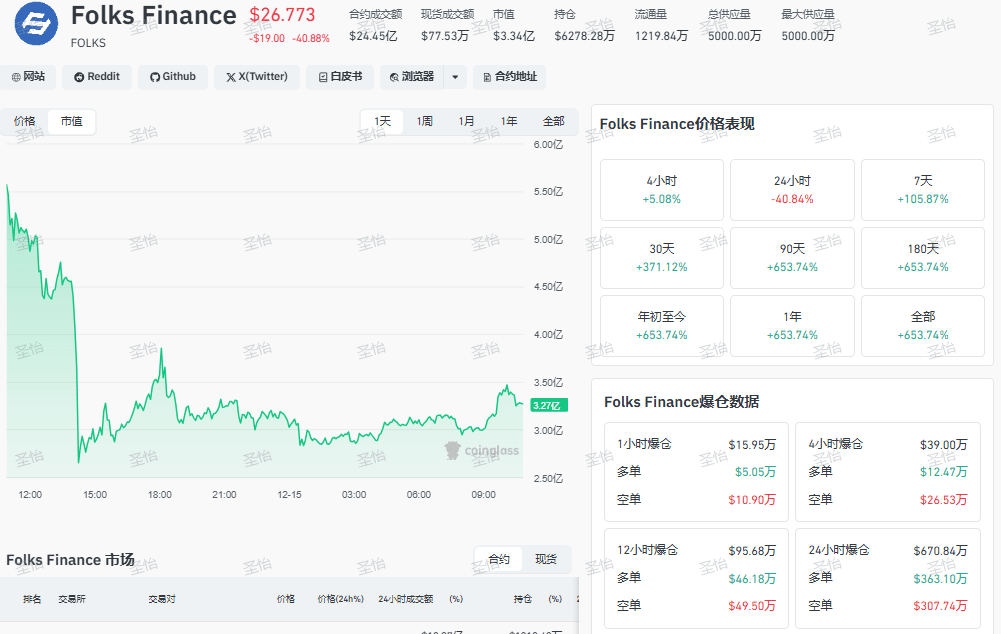
Task: Open the Github link button
Action: click(173, 77)
